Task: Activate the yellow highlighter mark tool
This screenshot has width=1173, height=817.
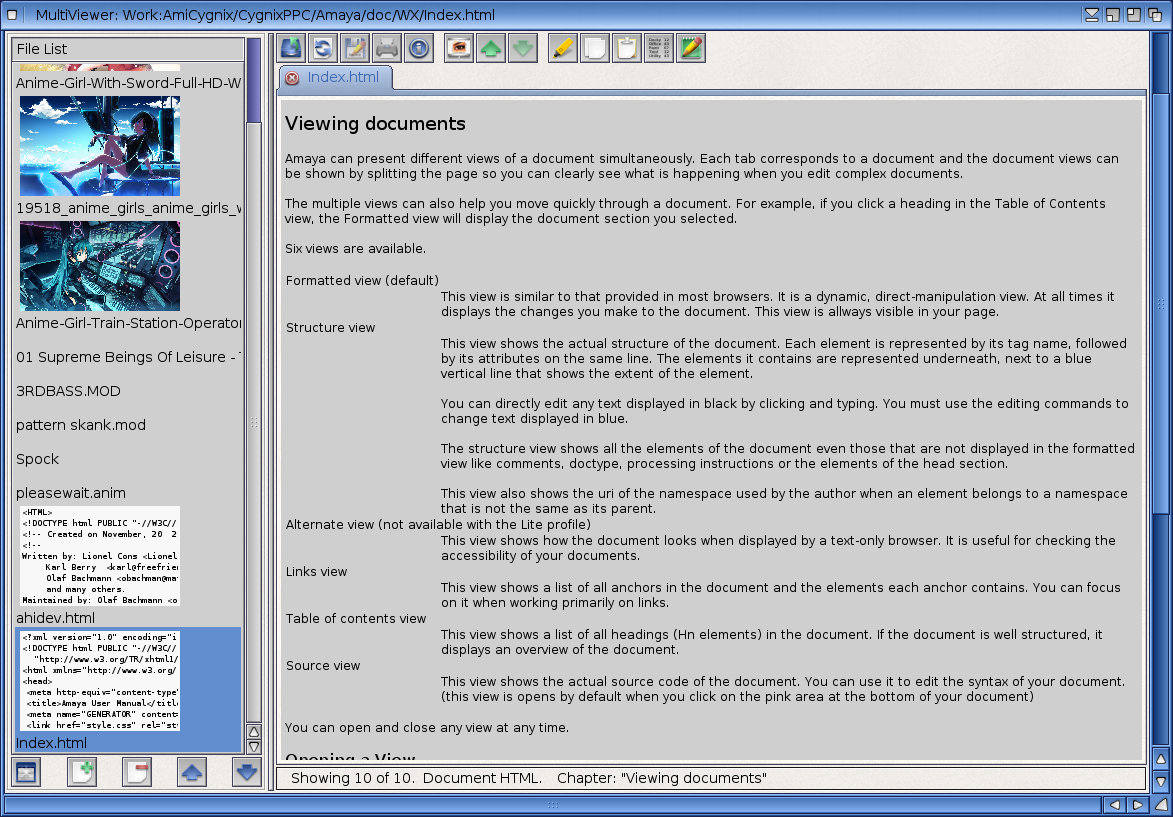Action: click(563, 49)
